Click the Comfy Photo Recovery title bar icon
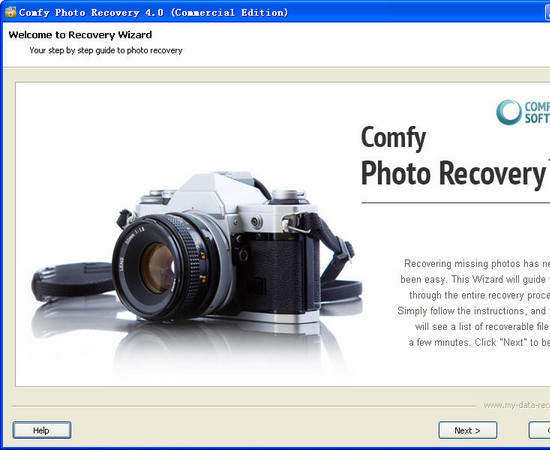The width and height of the screenshot is (550, 451). [x=10, y=12]
